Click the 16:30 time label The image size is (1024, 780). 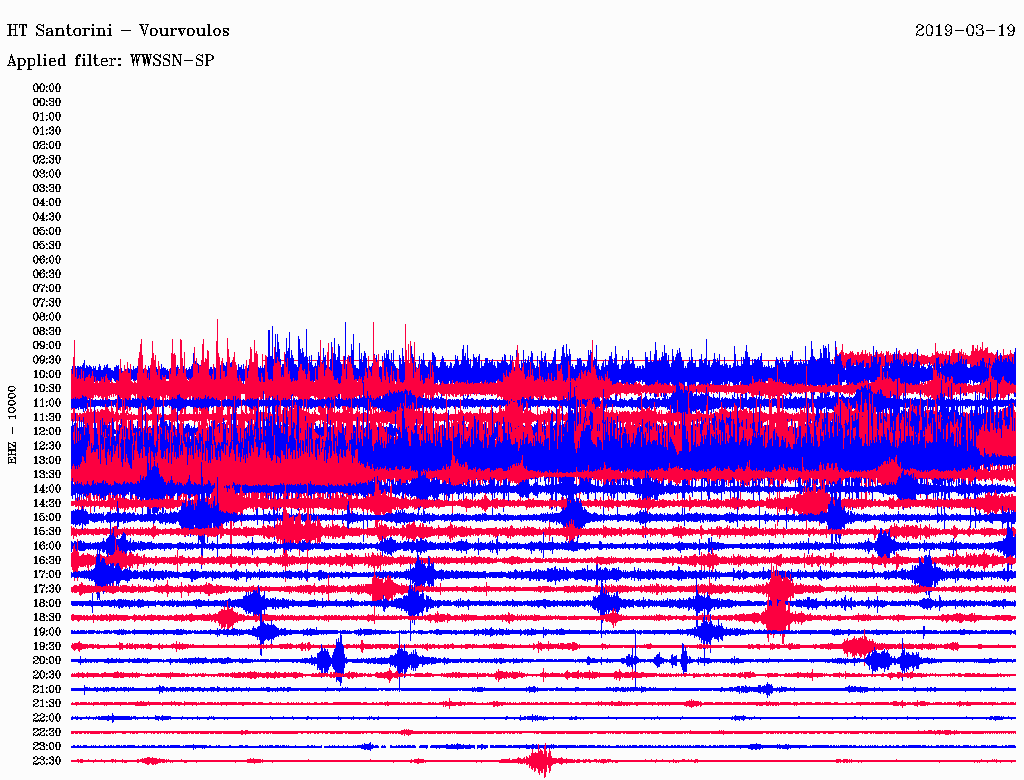pyautogui.click(x=47, y=561)
